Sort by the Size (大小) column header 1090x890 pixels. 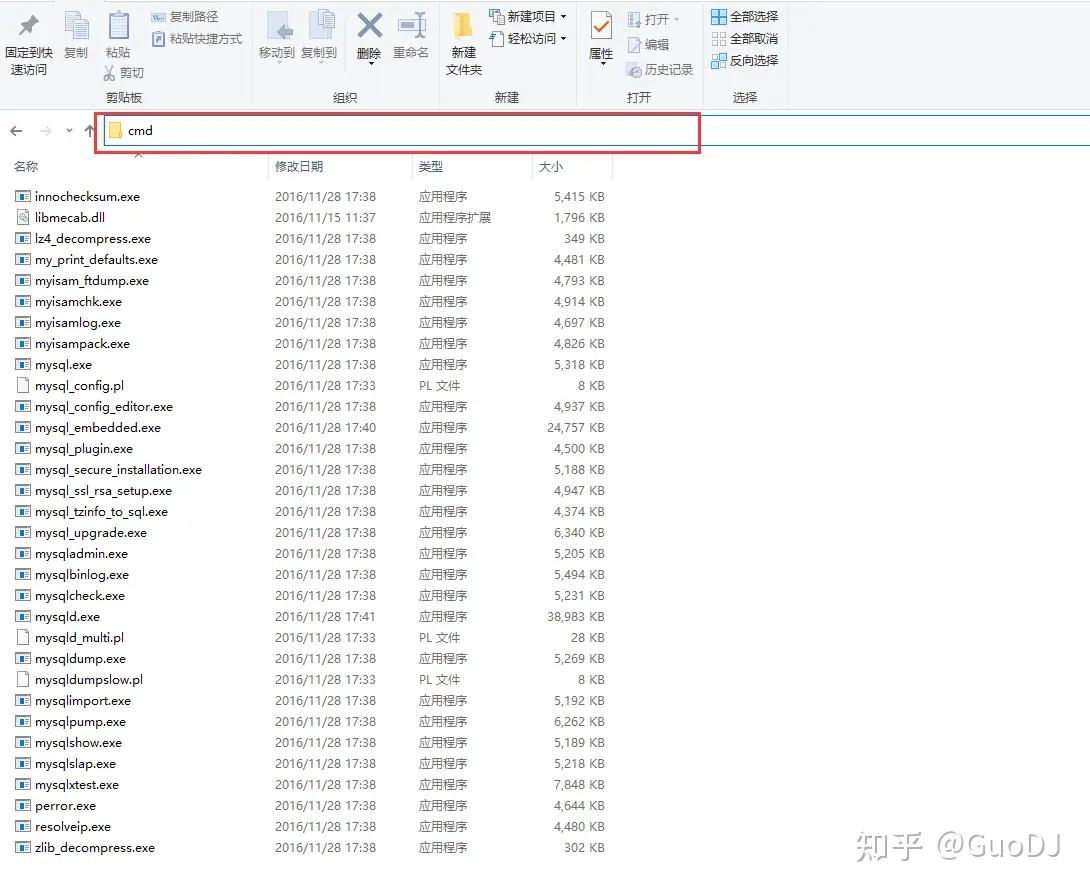551,167
